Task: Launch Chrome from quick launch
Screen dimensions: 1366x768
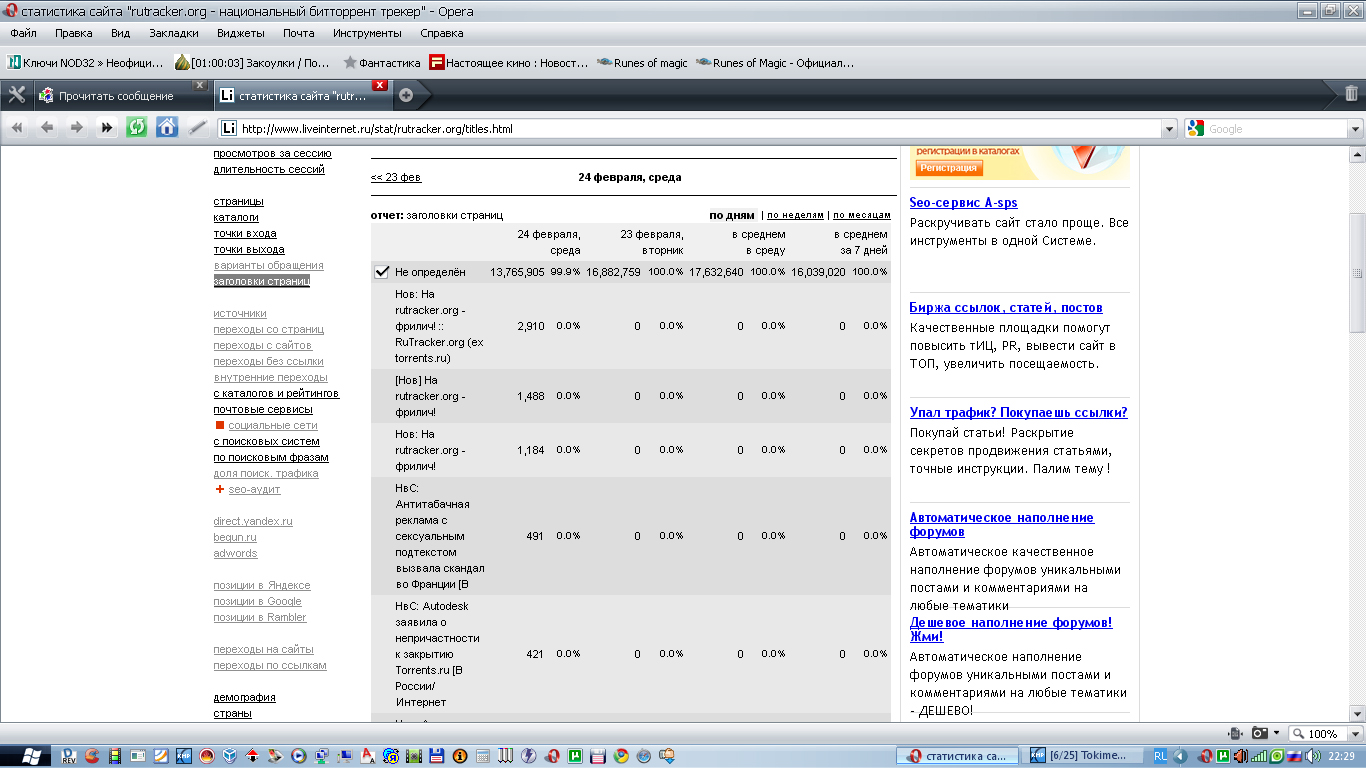Action: 621,756
